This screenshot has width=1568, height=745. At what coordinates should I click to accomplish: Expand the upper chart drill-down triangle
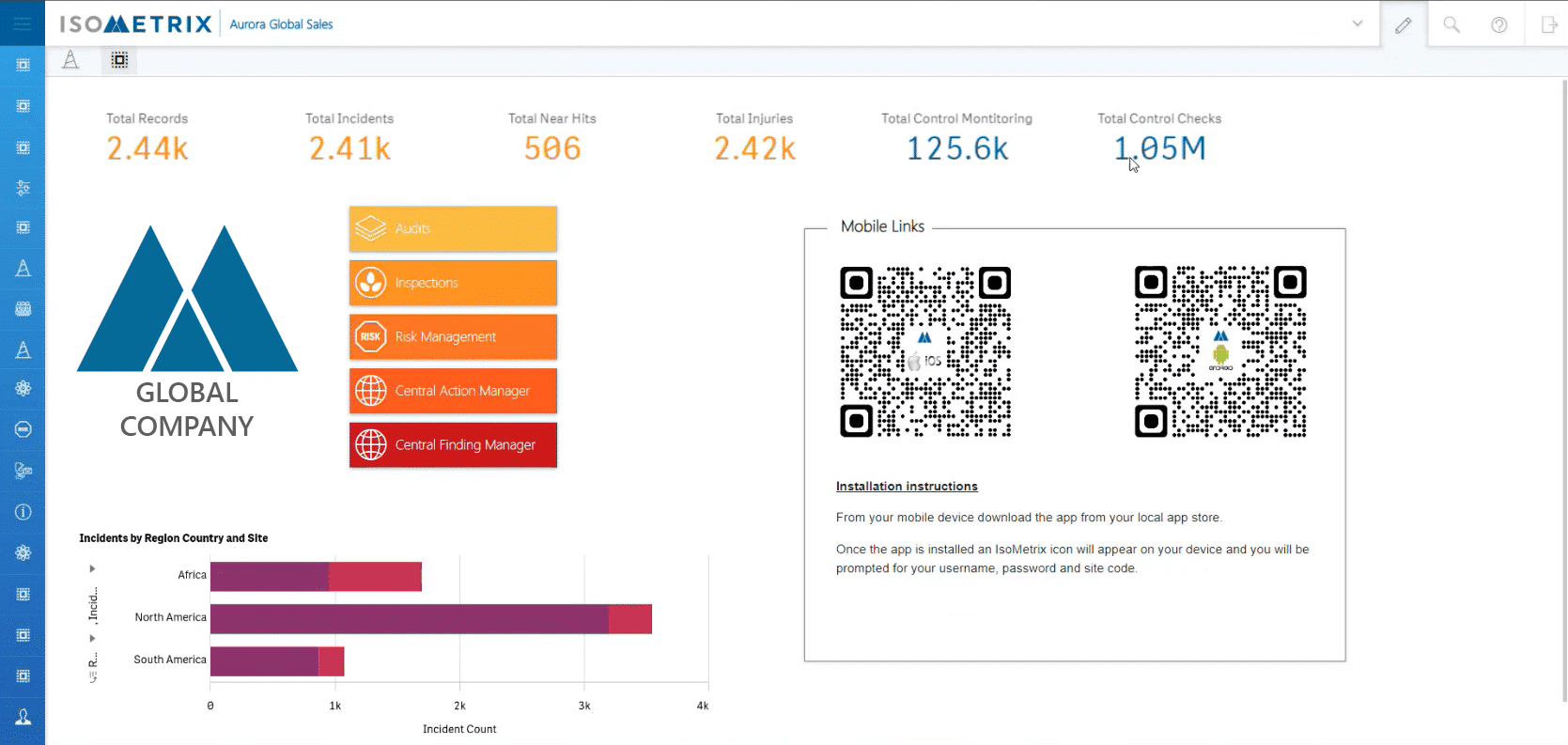tap(92, 568)
